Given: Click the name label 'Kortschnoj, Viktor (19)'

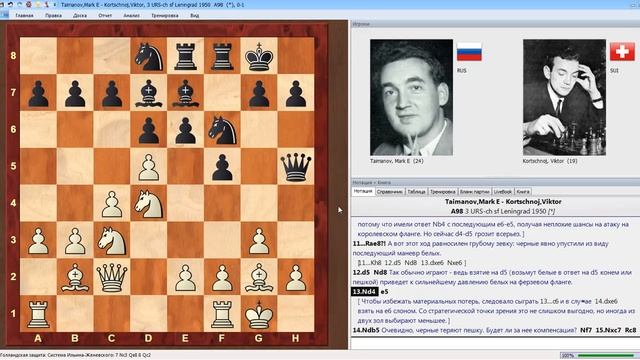Looking at the screenshot, I should coord(550,161).
